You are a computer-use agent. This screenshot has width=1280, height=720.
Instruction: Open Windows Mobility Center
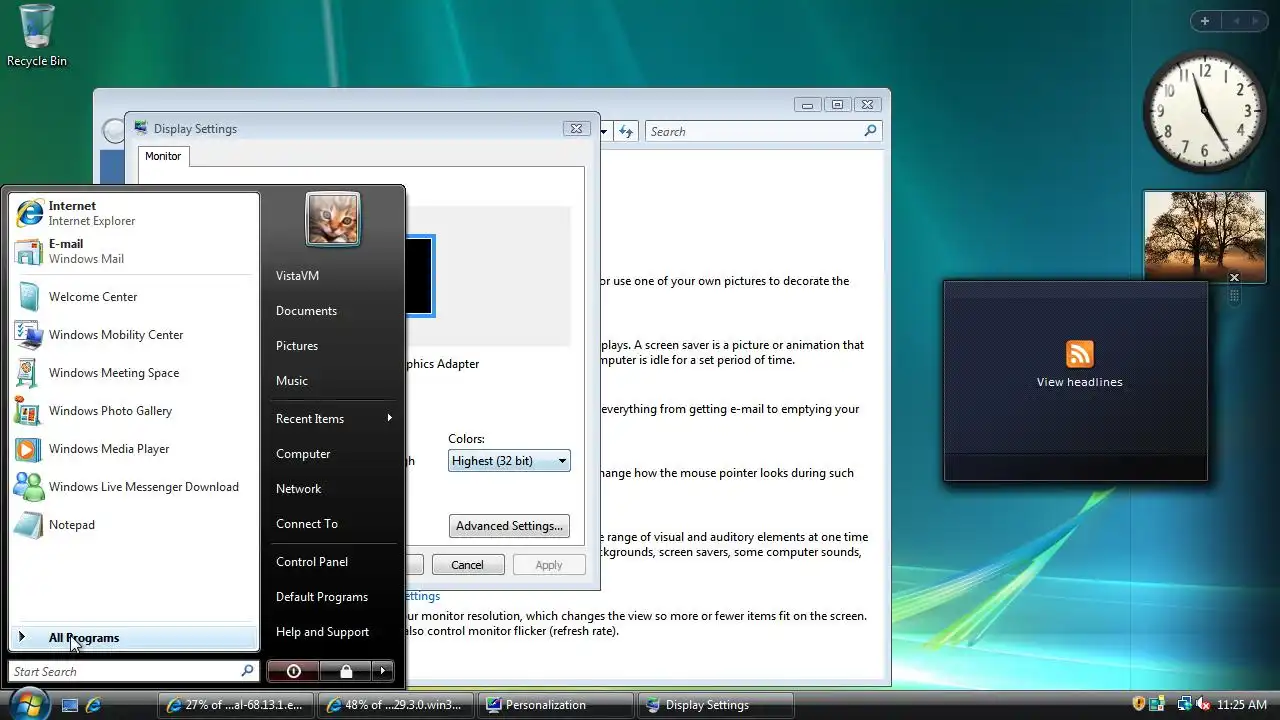(133, 335)
